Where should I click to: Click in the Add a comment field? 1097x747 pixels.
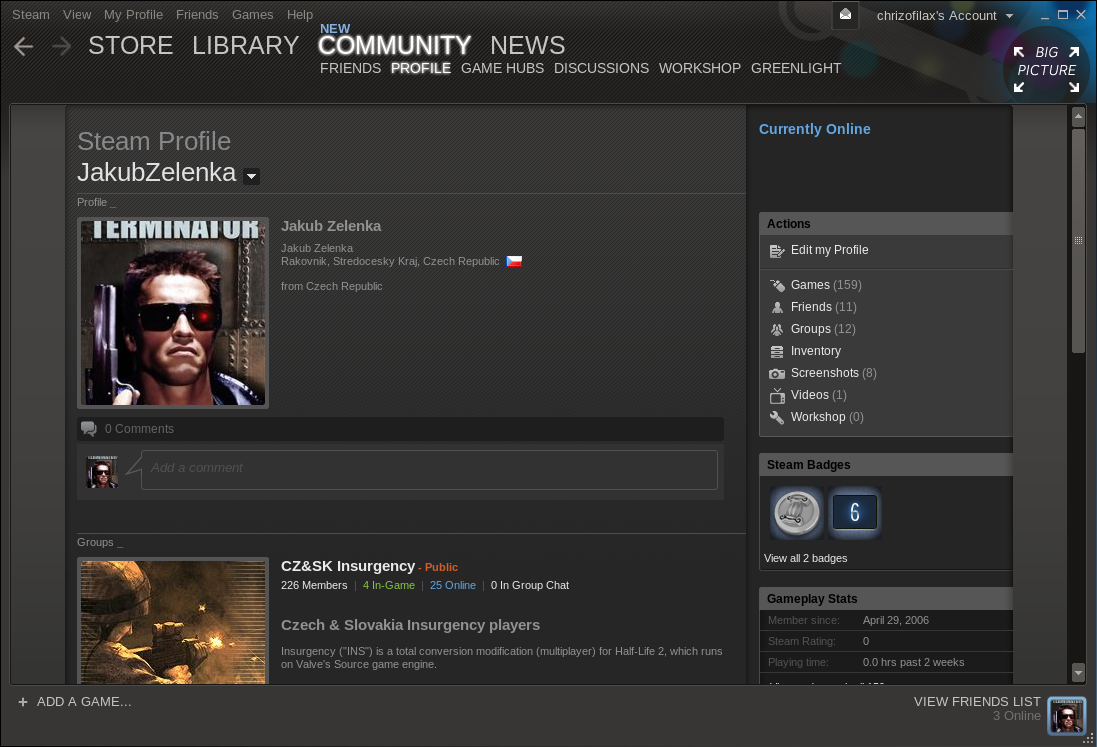[x=429, y=470]
